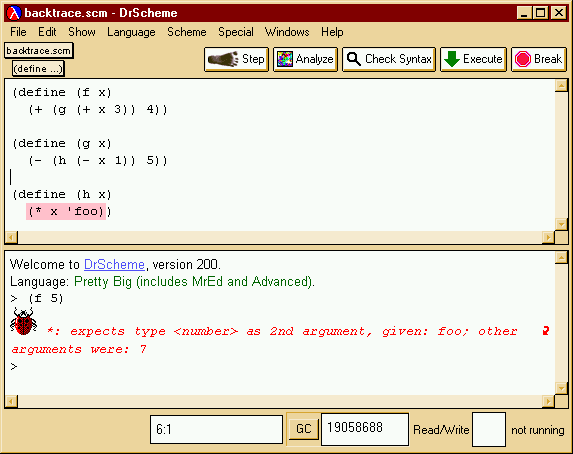This screenshot has width=573, height=454.
Task: Open the (define ...) popup menu
Action: (38, 69)
